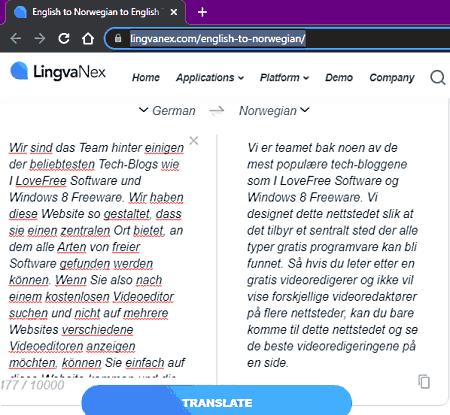Image resolution: width=450 pixels, height=415 pixels.
Task: Open the Demo page
Action: pyautogui.click(x=339, y=78)
